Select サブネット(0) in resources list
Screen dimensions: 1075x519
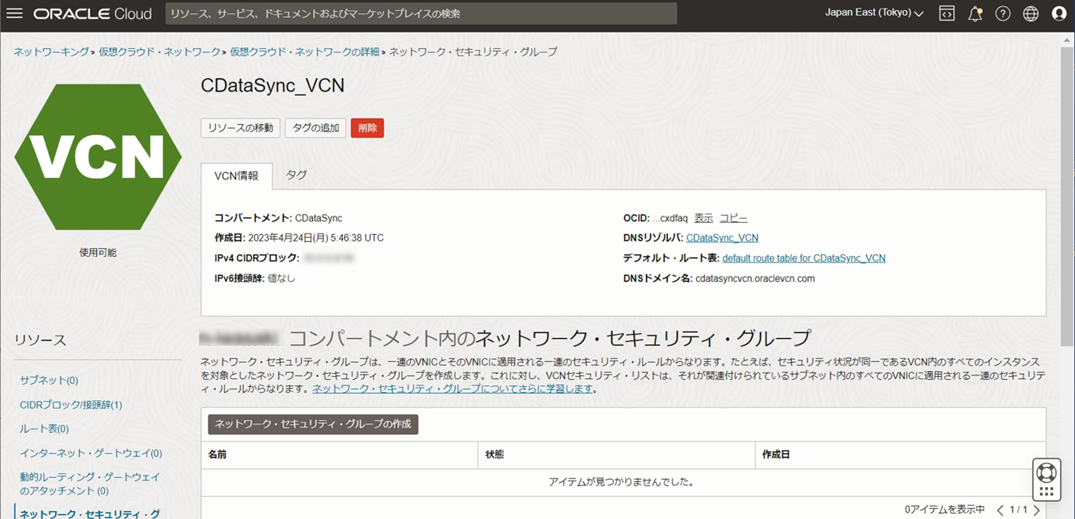point(49,380)
